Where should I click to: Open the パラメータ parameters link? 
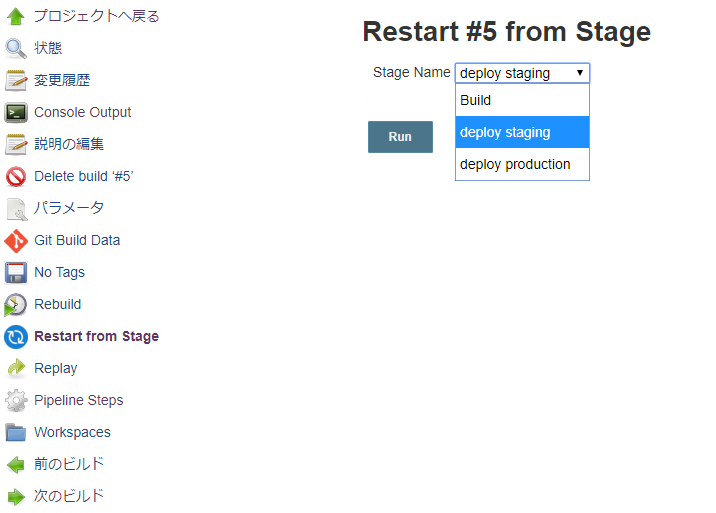click(69, 208)
